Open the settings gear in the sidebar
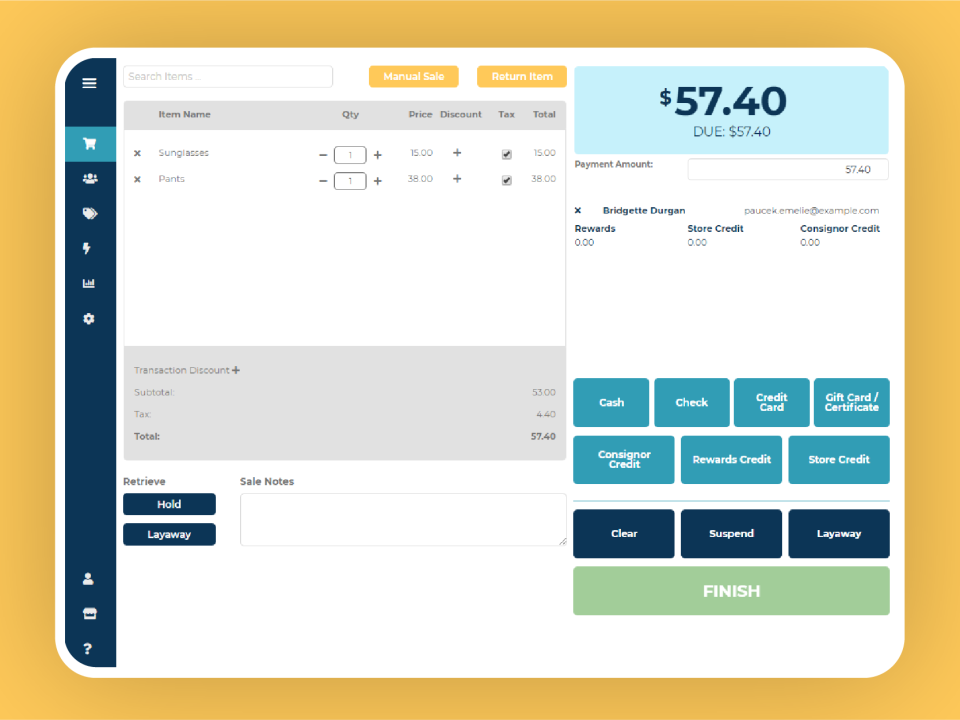This screenshot has height=720, width=960. click(89, 318)
